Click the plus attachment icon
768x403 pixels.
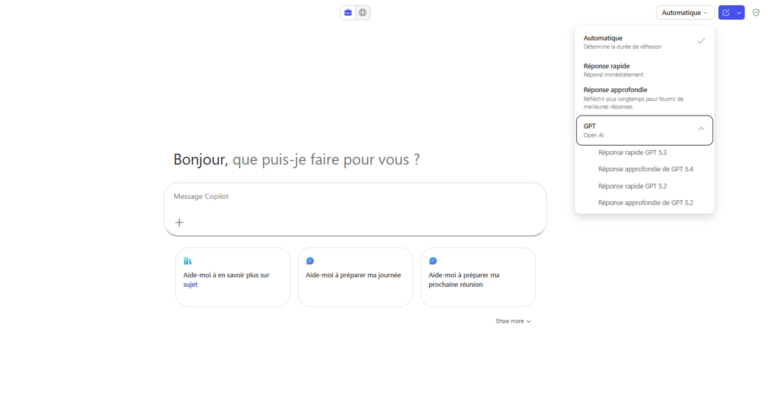(x=179, y=222)
